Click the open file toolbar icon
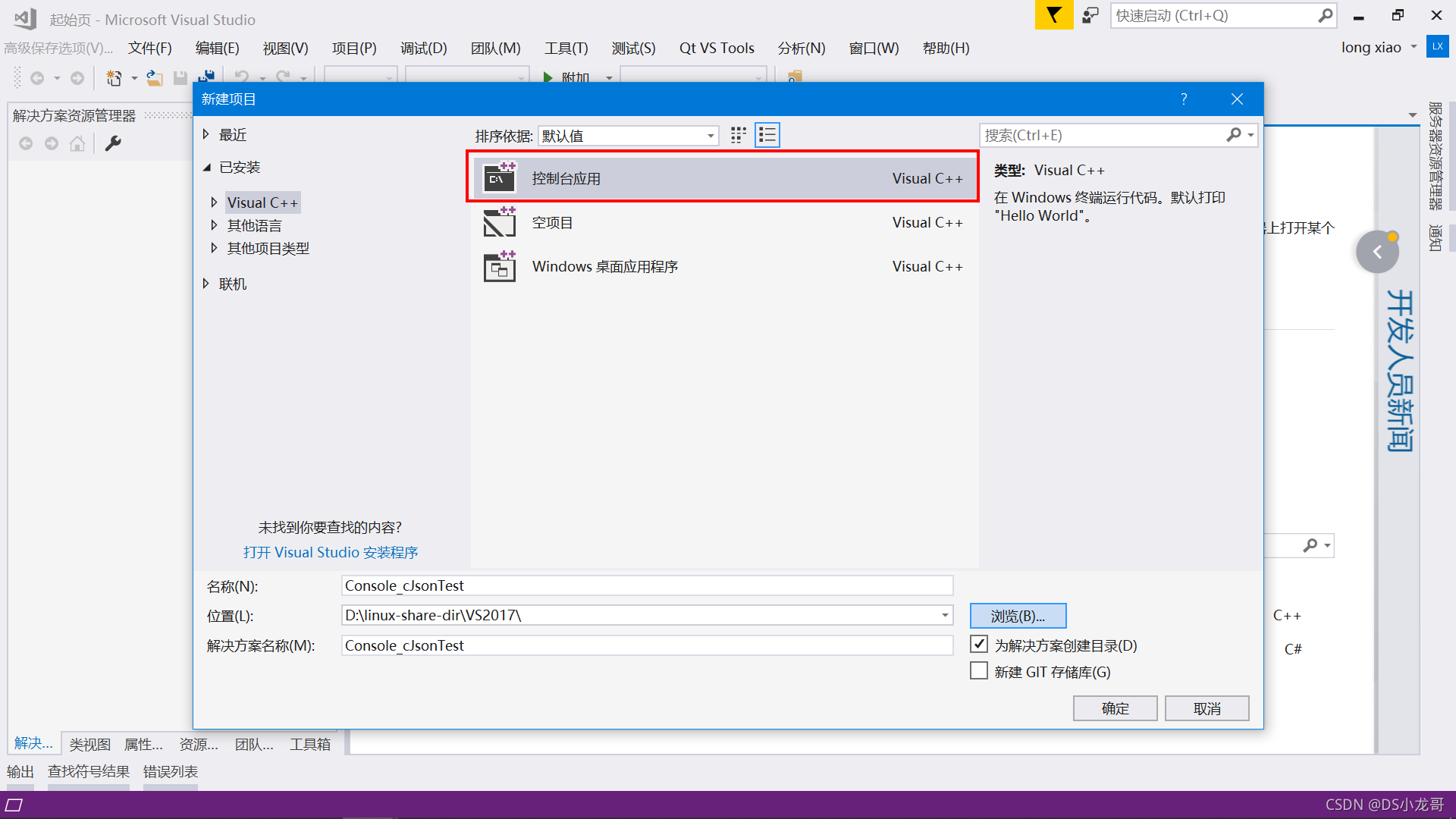Screen dimensions: 1456x819 [155, 78]
